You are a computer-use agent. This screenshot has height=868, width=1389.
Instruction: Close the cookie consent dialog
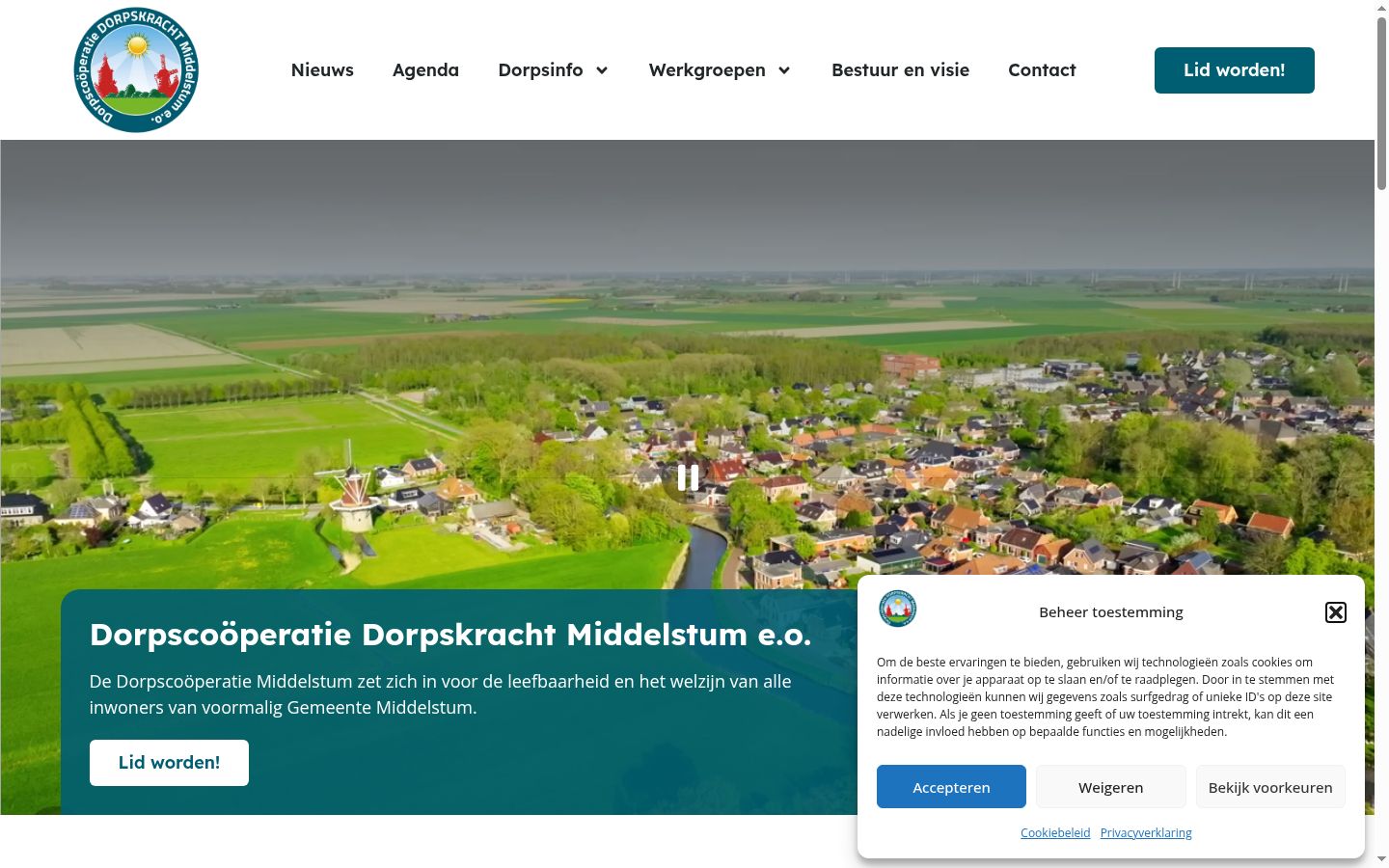pos(1336,612)
